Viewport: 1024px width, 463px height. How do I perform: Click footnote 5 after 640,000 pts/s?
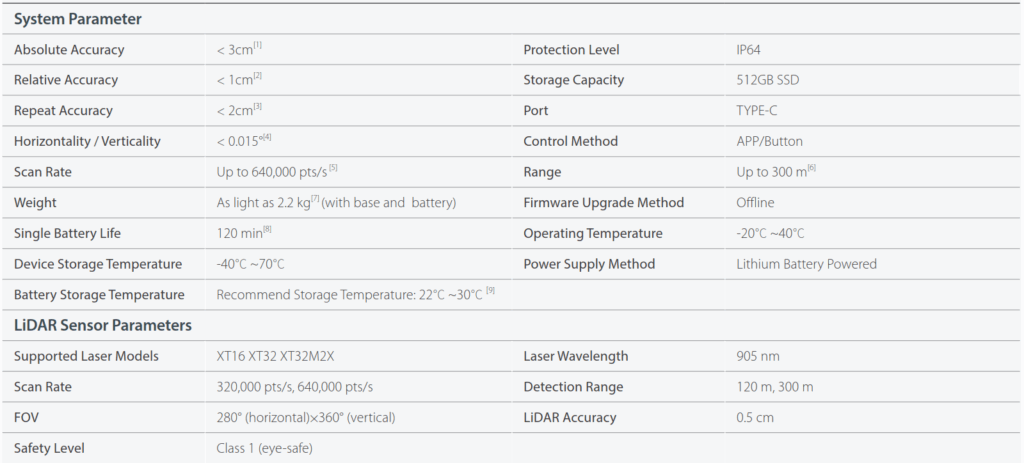pyautogui.click(x=333, y=168)
